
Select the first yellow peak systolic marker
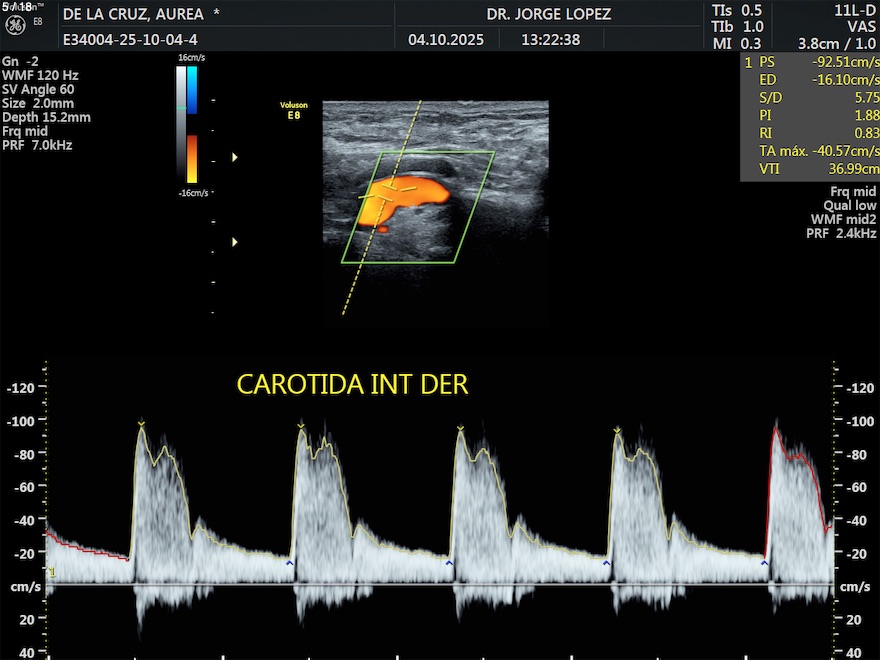point(142,425)
